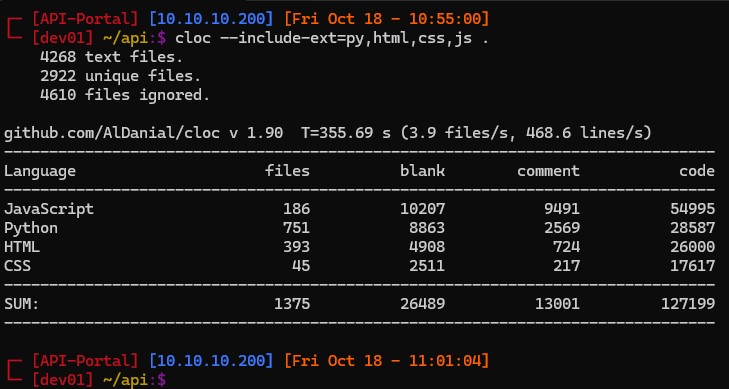Click the Language column header
This screenshot has width=729, height=389.
[x=40, y=171]
